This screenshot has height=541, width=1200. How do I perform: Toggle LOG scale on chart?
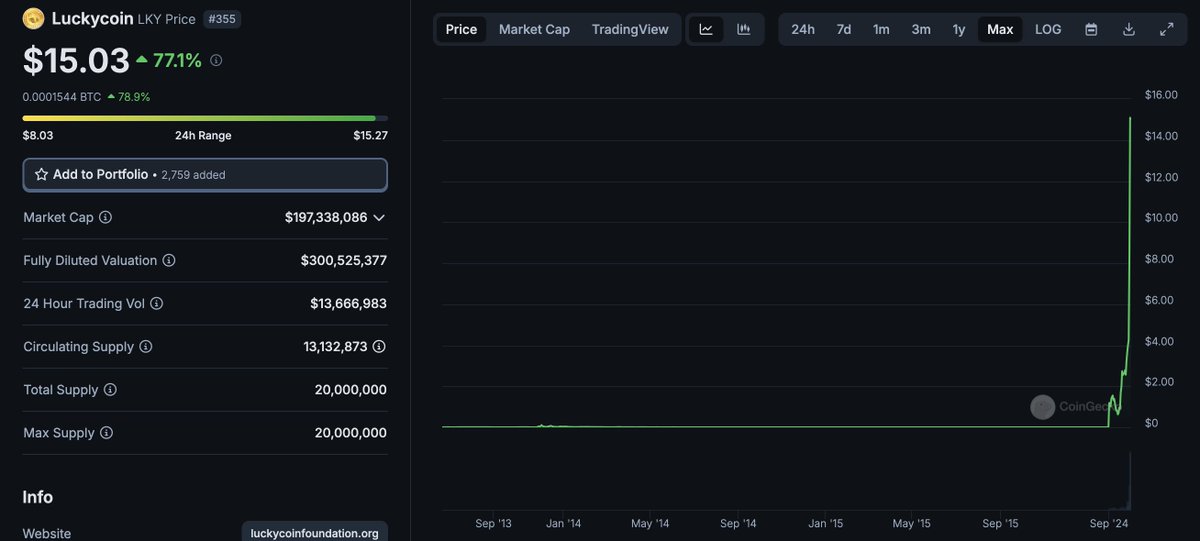[1048, 29]
